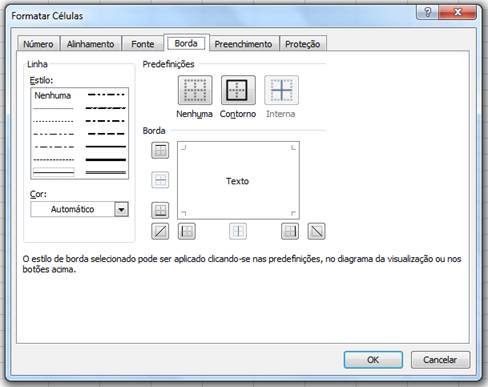Click the Cancelar button
This screenshot has width=488, height=387.
point(440,360)
